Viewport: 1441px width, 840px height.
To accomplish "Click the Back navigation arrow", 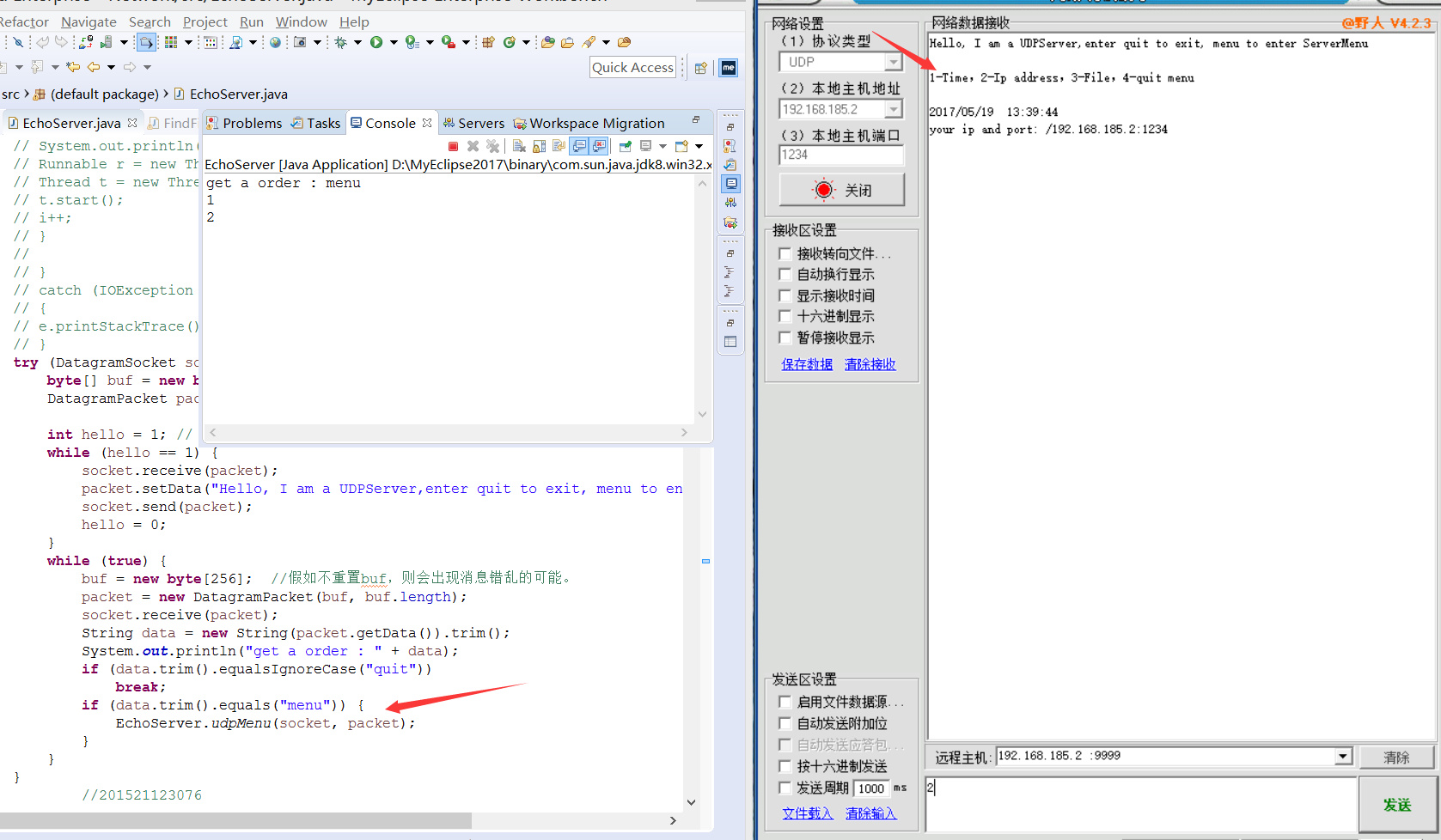I will (94, 67).
